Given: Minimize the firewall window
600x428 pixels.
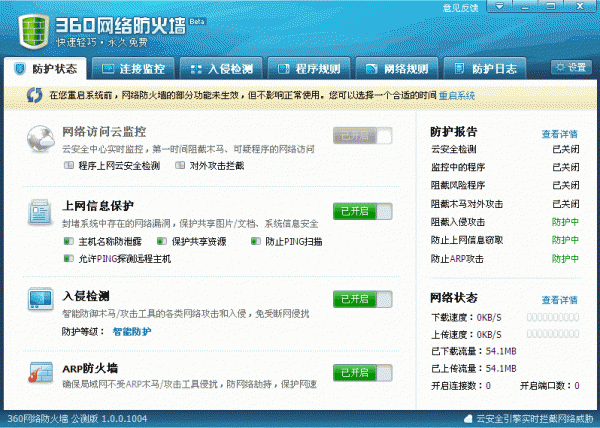Looking at the screenshot, I should 525,6.
